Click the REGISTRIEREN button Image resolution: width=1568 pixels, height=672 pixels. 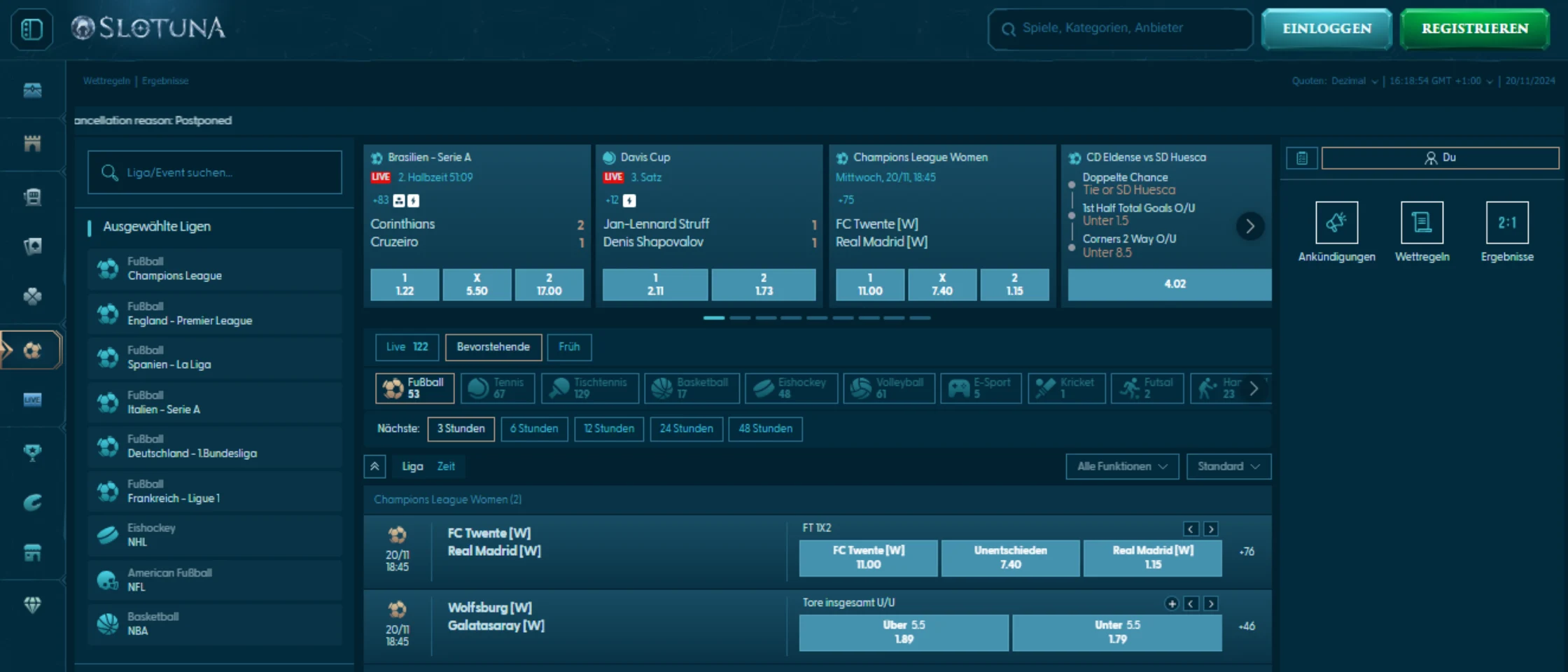click(x=1474, y=29)
